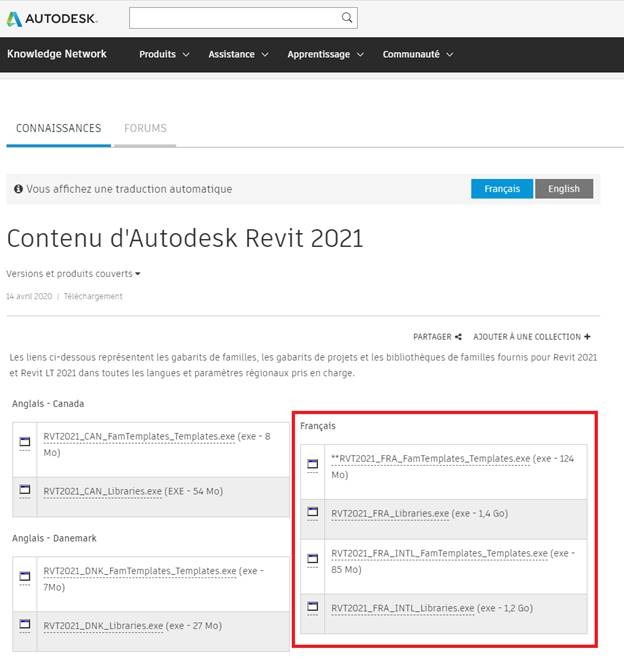Switch language to Français
This screenshot has width=624, height=661.
pyautogui.click(x=502, y=189)
